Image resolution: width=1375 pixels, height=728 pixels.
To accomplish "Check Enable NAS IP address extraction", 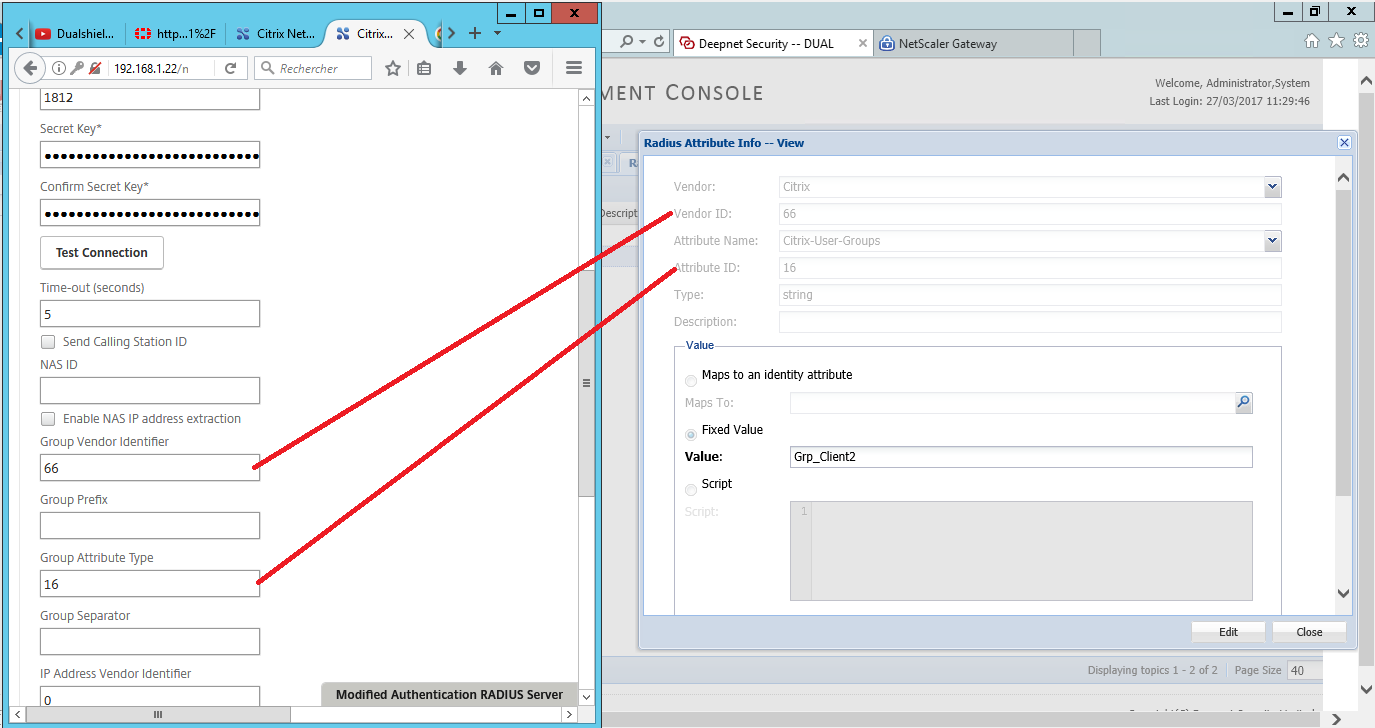I will tap(48, 419).
